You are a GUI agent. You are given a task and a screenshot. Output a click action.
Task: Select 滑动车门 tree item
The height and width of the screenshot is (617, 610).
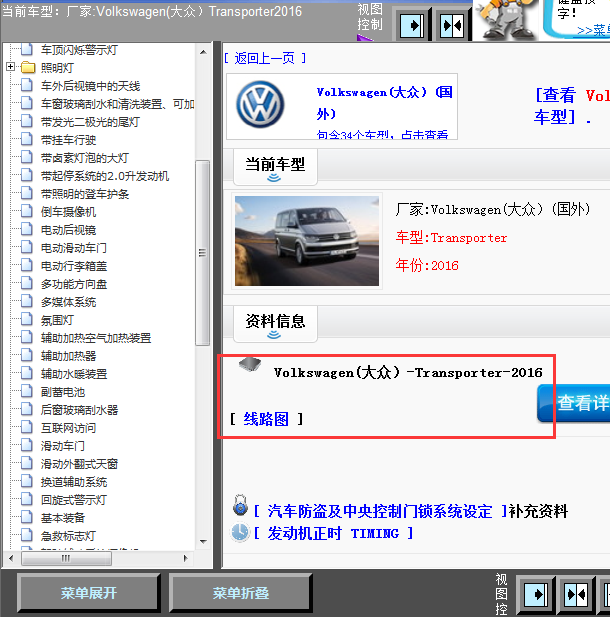click(63, 446)
